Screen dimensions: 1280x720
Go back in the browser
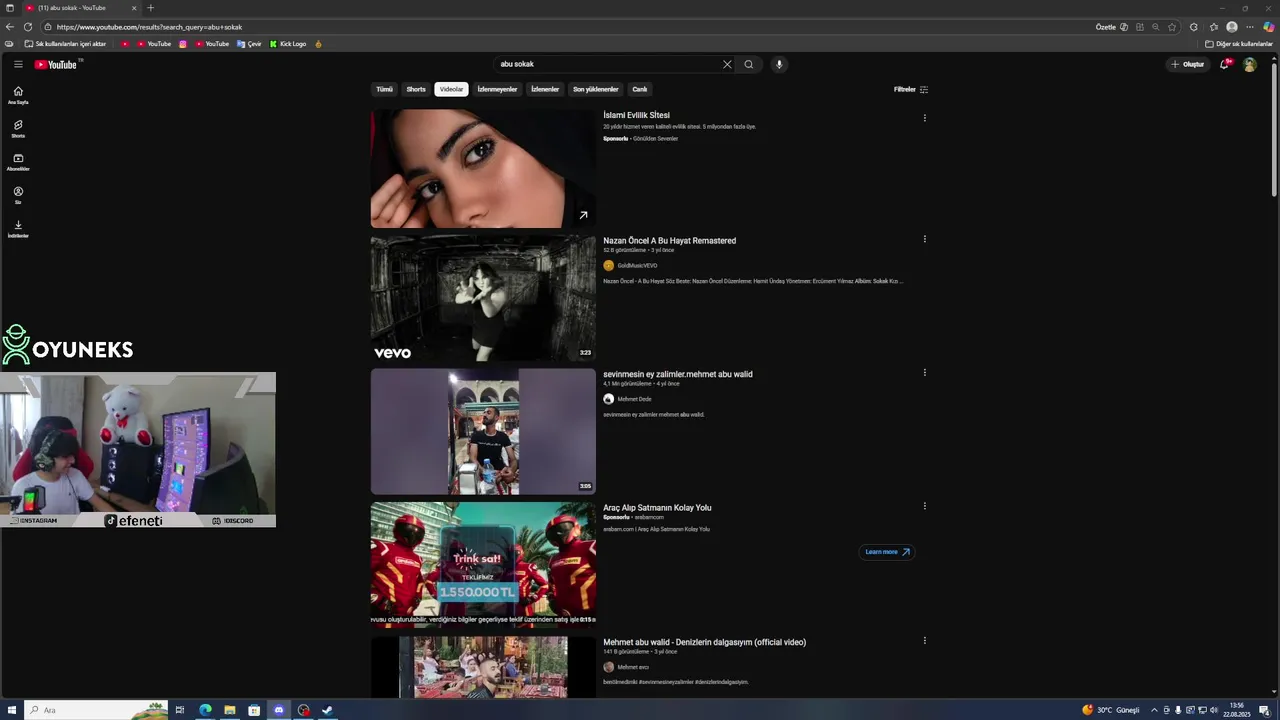pos(10,27)
